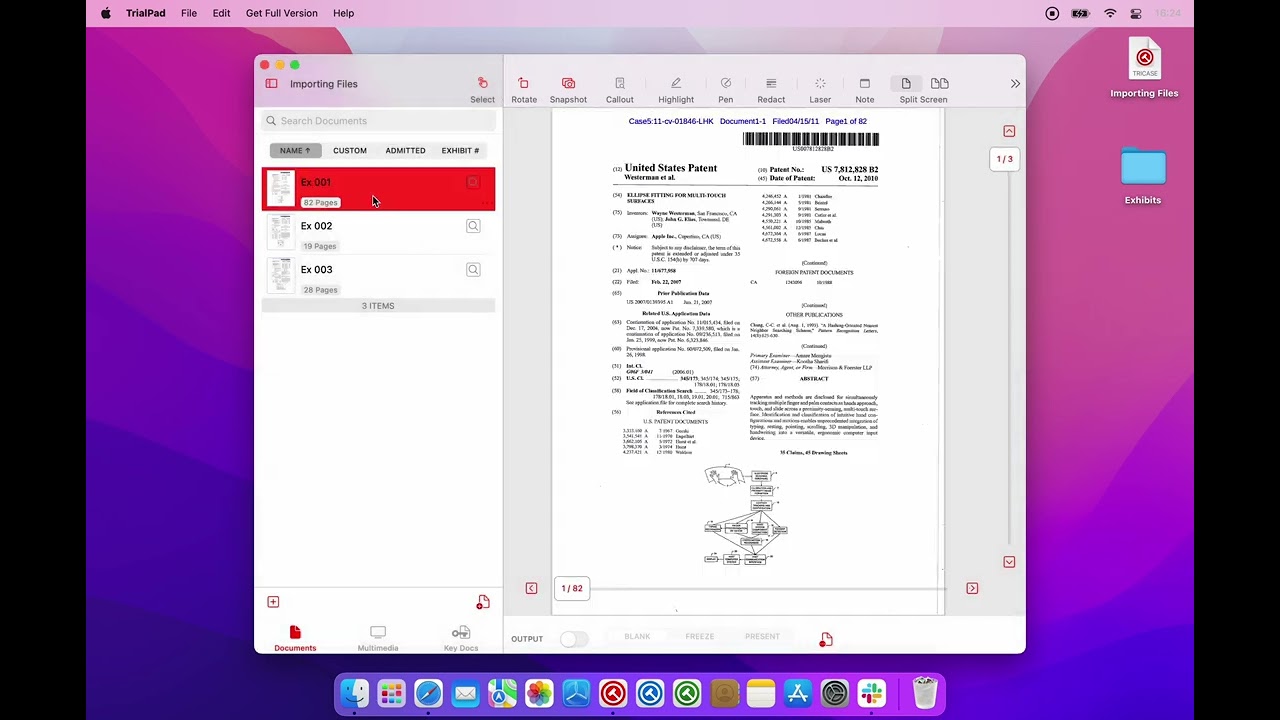
Task: Open the Ex 003 document
Action: tap(378, 278)
